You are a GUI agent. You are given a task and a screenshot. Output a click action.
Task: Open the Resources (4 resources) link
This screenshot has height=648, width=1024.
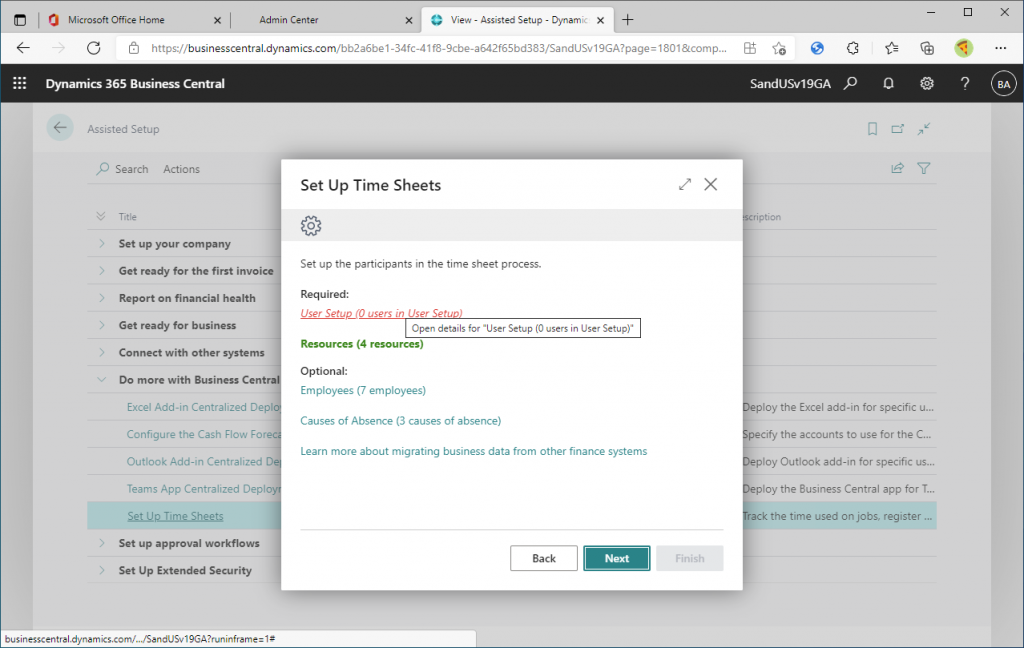coord(362,344)
